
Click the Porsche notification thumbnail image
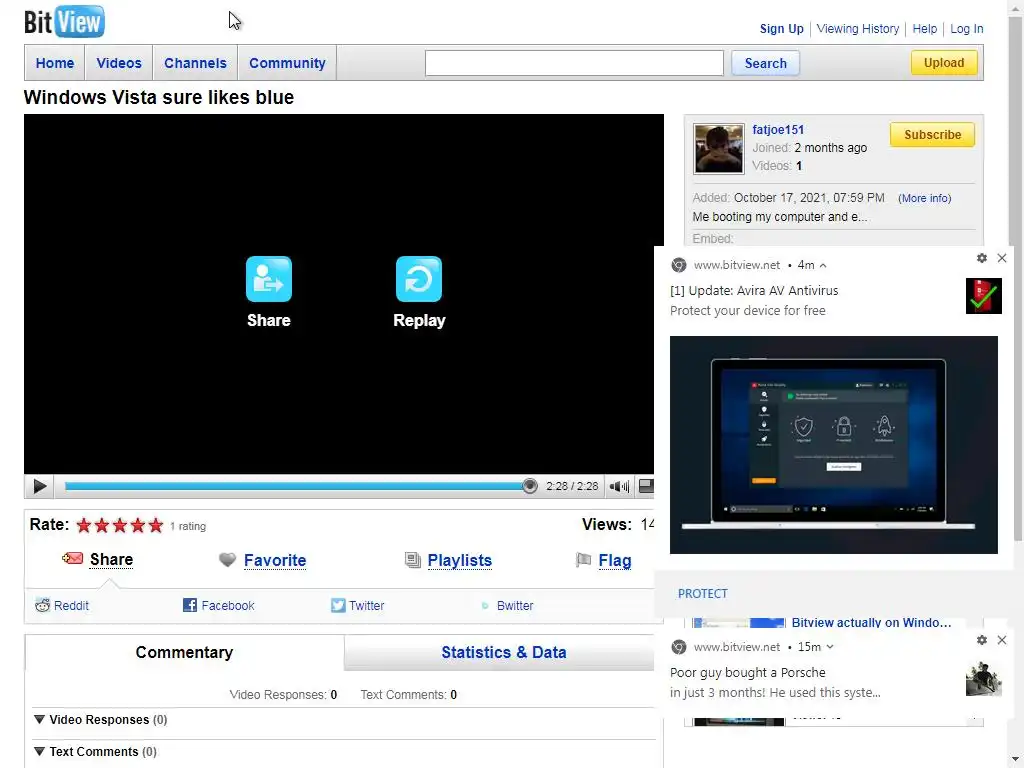coord(984,679)
